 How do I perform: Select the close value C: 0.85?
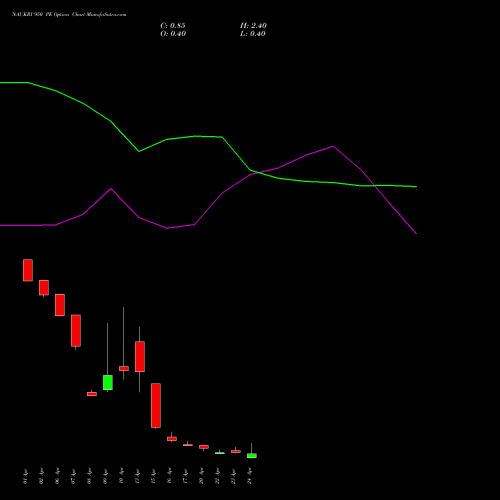pyautogui.click(x=173, y=26)
